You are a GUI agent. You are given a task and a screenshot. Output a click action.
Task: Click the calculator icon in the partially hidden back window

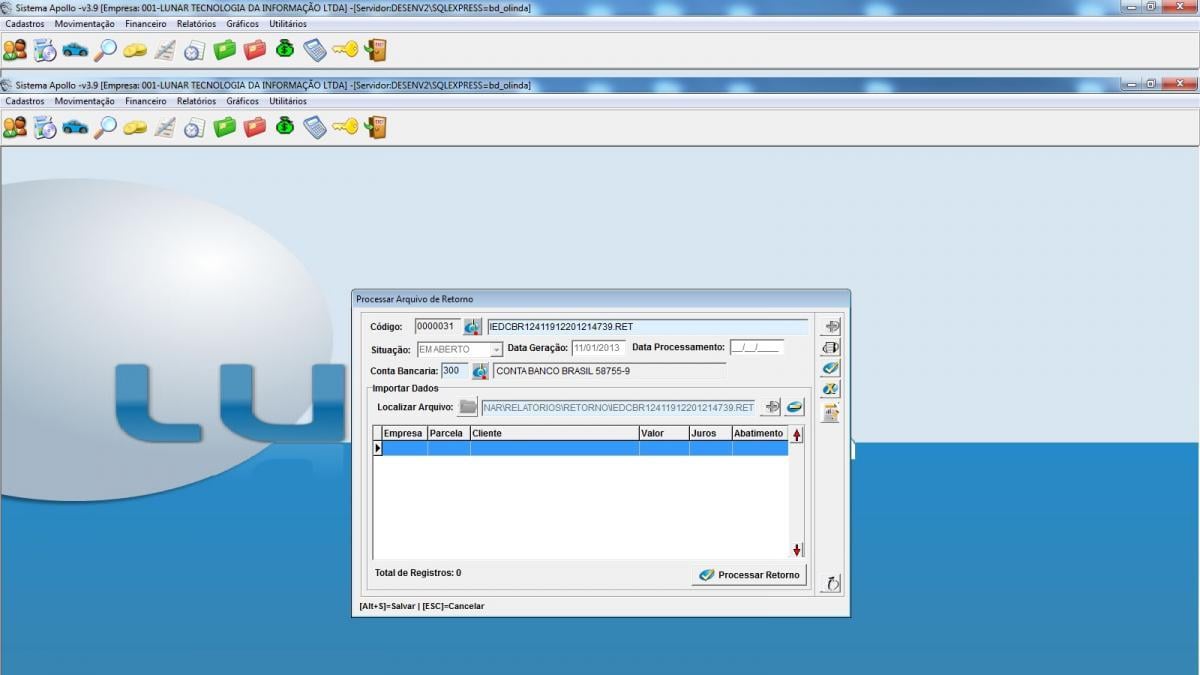315,49
